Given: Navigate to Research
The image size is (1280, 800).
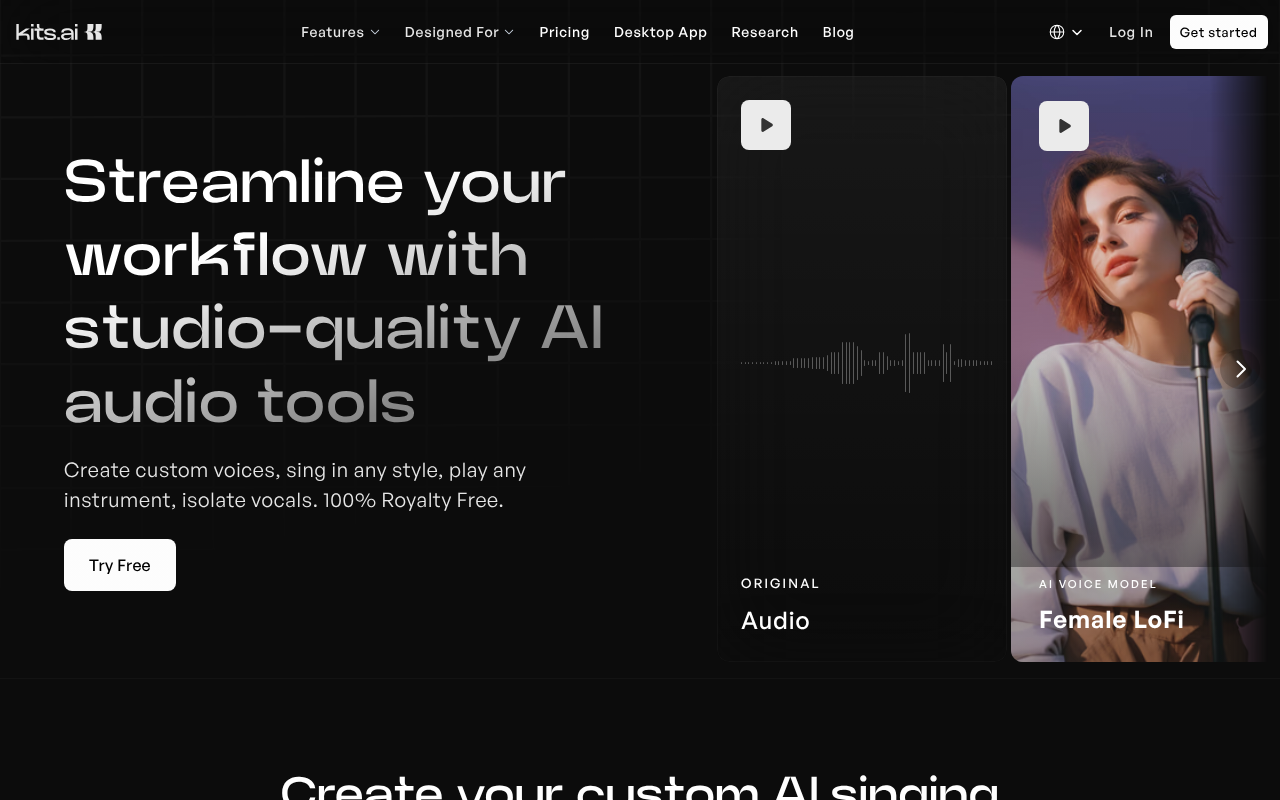Looking at the screenshot, I should (764, 32).
